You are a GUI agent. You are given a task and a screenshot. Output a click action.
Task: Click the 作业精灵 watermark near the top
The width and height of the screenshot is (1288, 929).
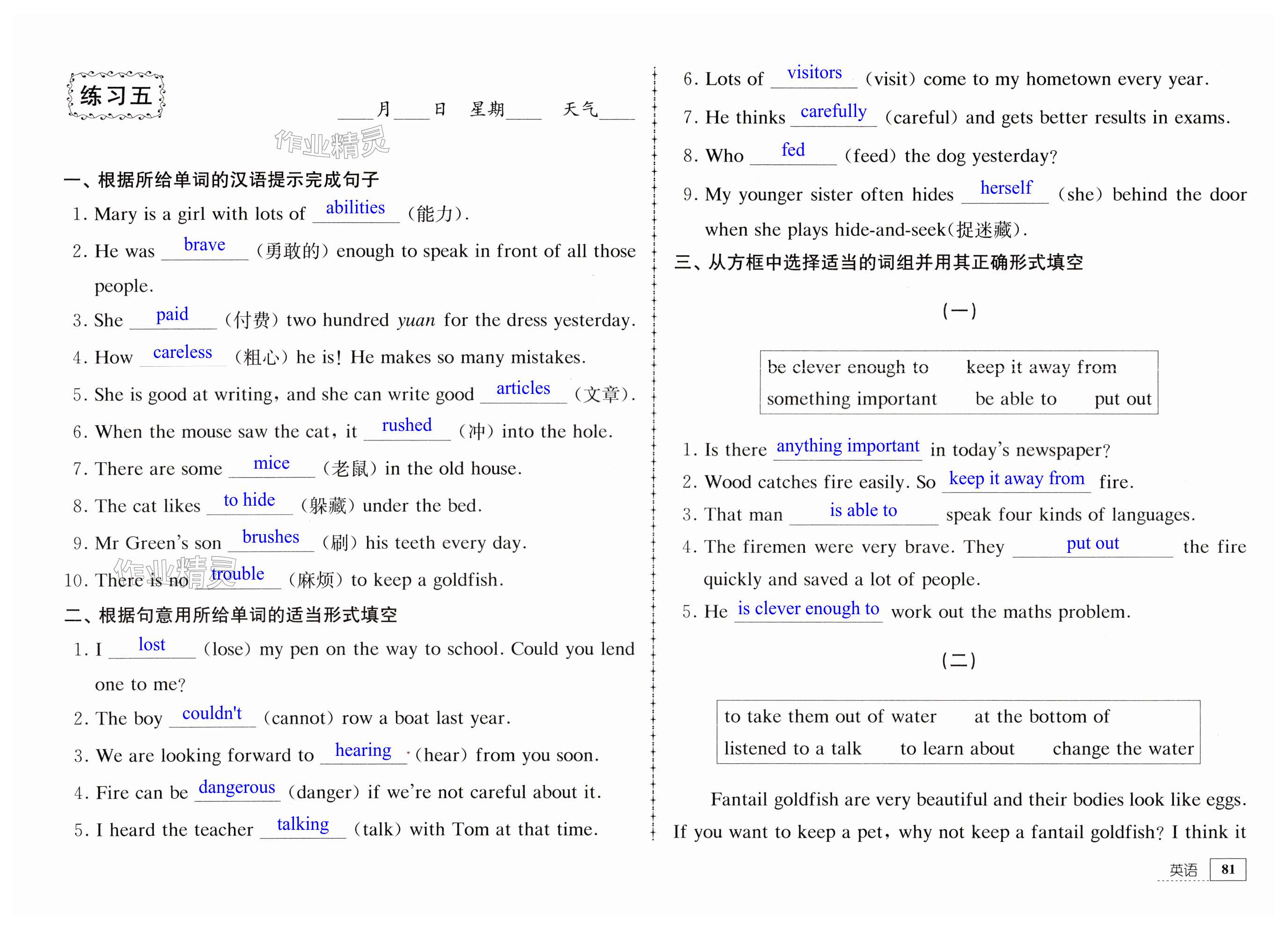[332, 143]
